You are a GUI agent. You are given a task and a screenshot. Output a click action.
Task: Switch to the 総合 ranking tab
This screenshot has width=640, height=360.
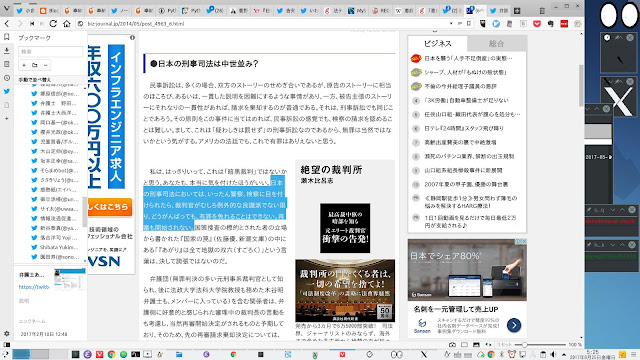coord(496,43)
